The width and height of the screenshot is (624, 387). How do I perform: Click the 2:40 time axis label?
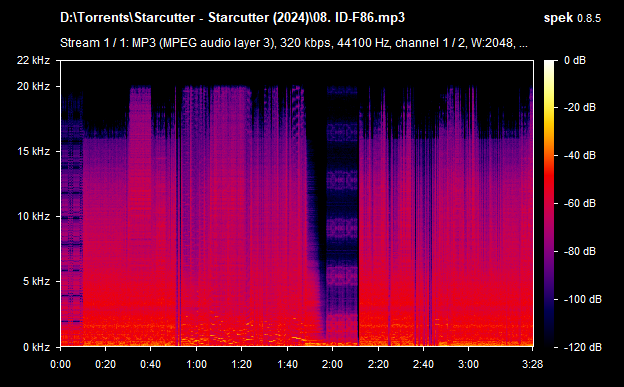pyautogui.click(x=423, y=364)
